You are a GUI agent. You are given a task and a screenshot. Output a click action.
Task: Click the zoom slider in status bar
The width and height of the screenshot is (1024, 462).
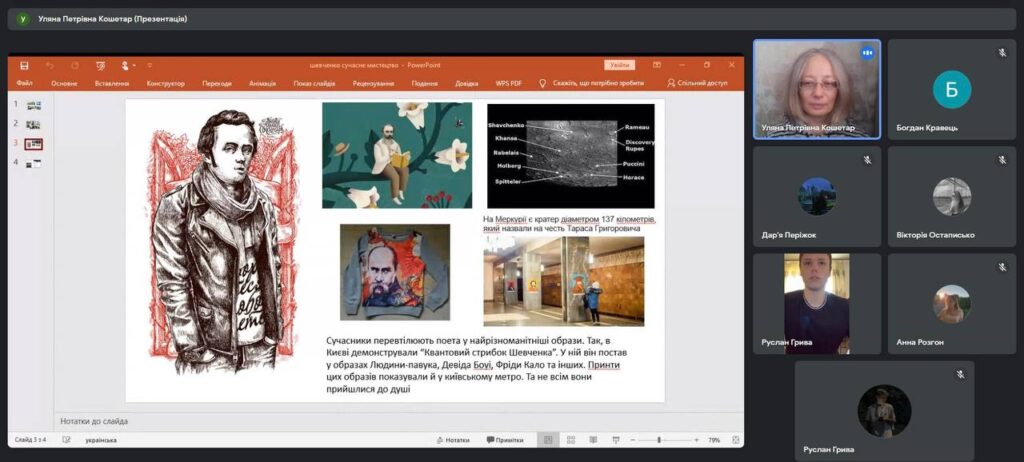point(659,440)
